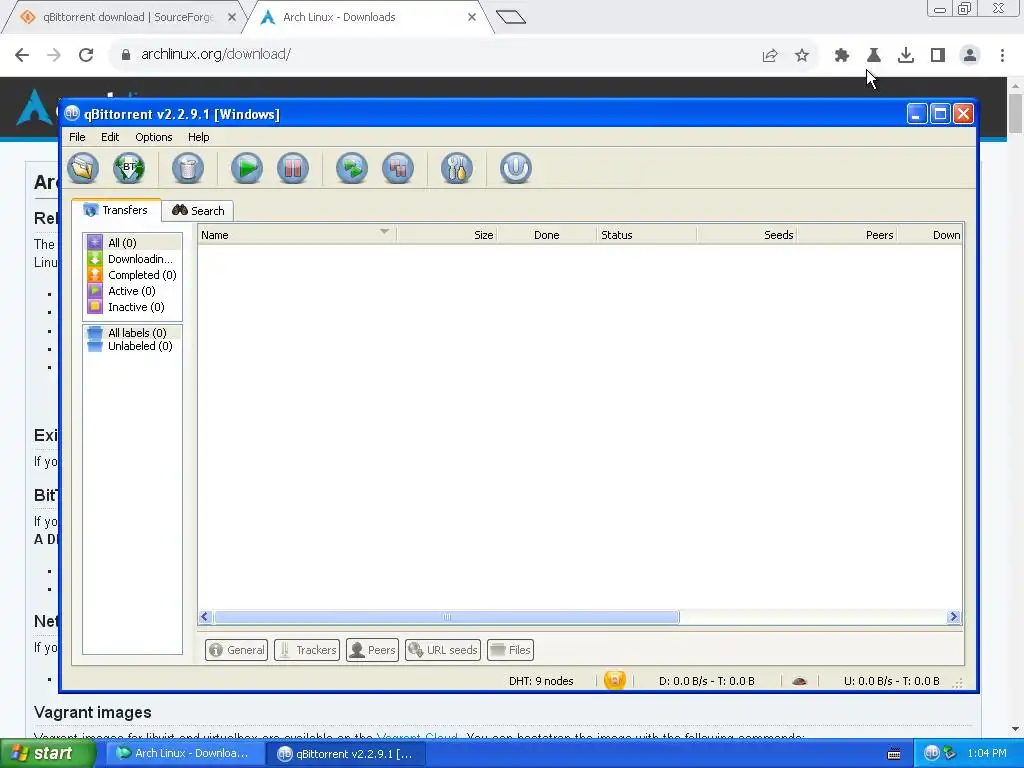This screenshot has width=1024, height=768.
Task: Share this page icon in address bar
Action: (x=770, y=56)
